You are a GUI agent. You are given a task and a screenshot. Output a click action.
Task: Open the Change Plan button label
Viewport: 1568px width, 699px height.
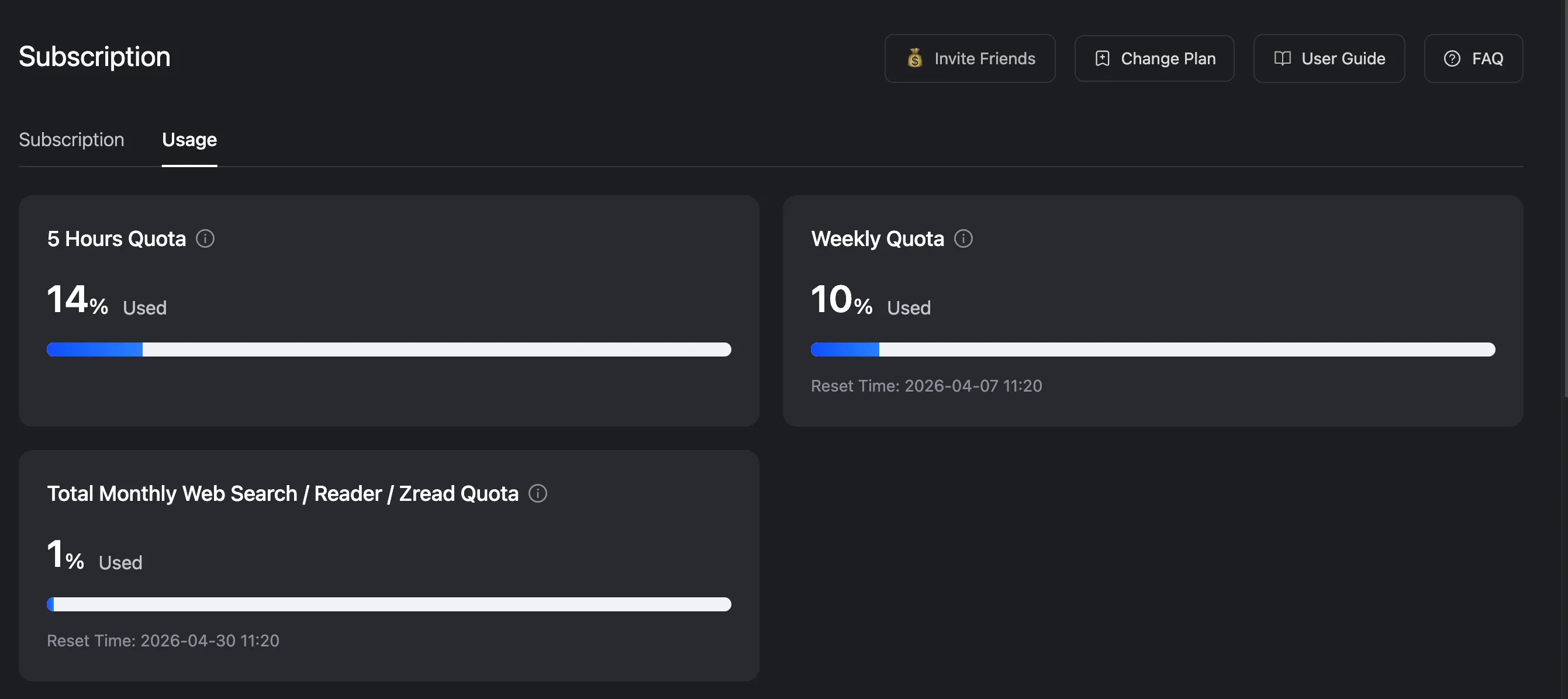[1168, 58]
